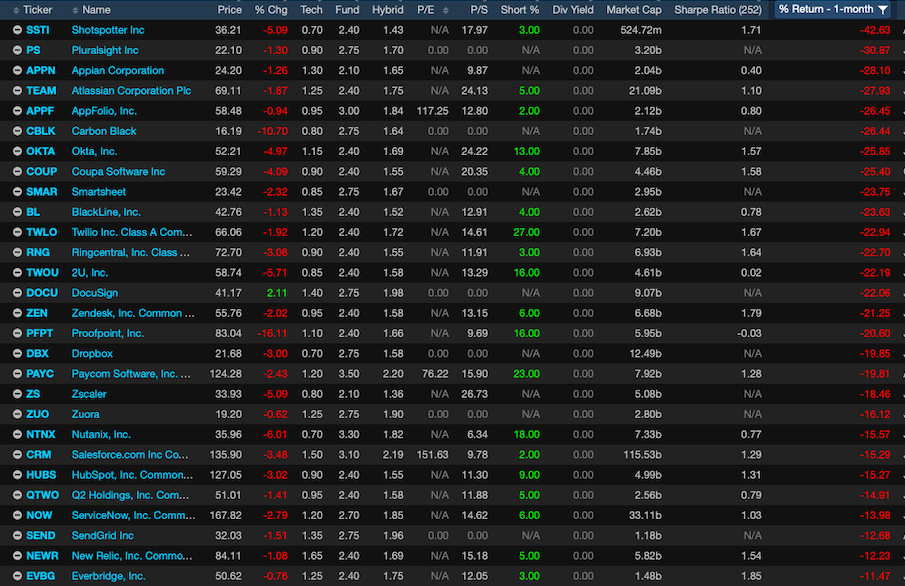This screenshot has width=905, height=586.
Task: Remove PAYC using its minus icon
Action: (x=17, y=374)
